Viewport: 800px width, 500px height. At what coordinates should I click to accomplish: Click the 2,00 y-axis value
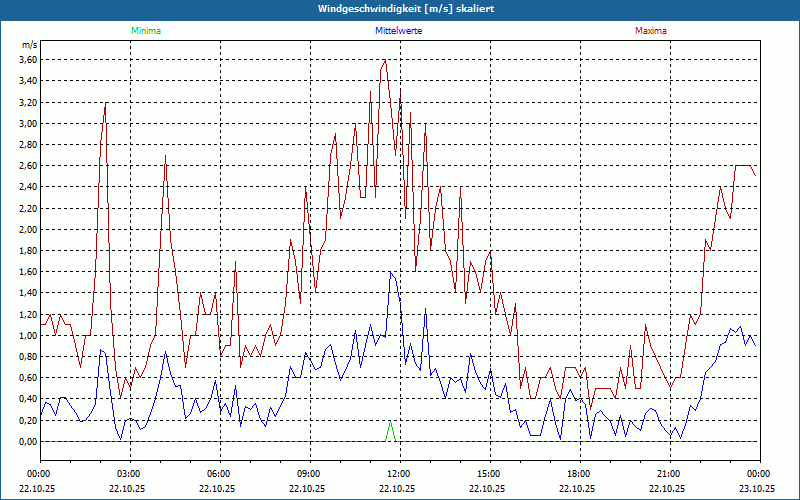28,229
